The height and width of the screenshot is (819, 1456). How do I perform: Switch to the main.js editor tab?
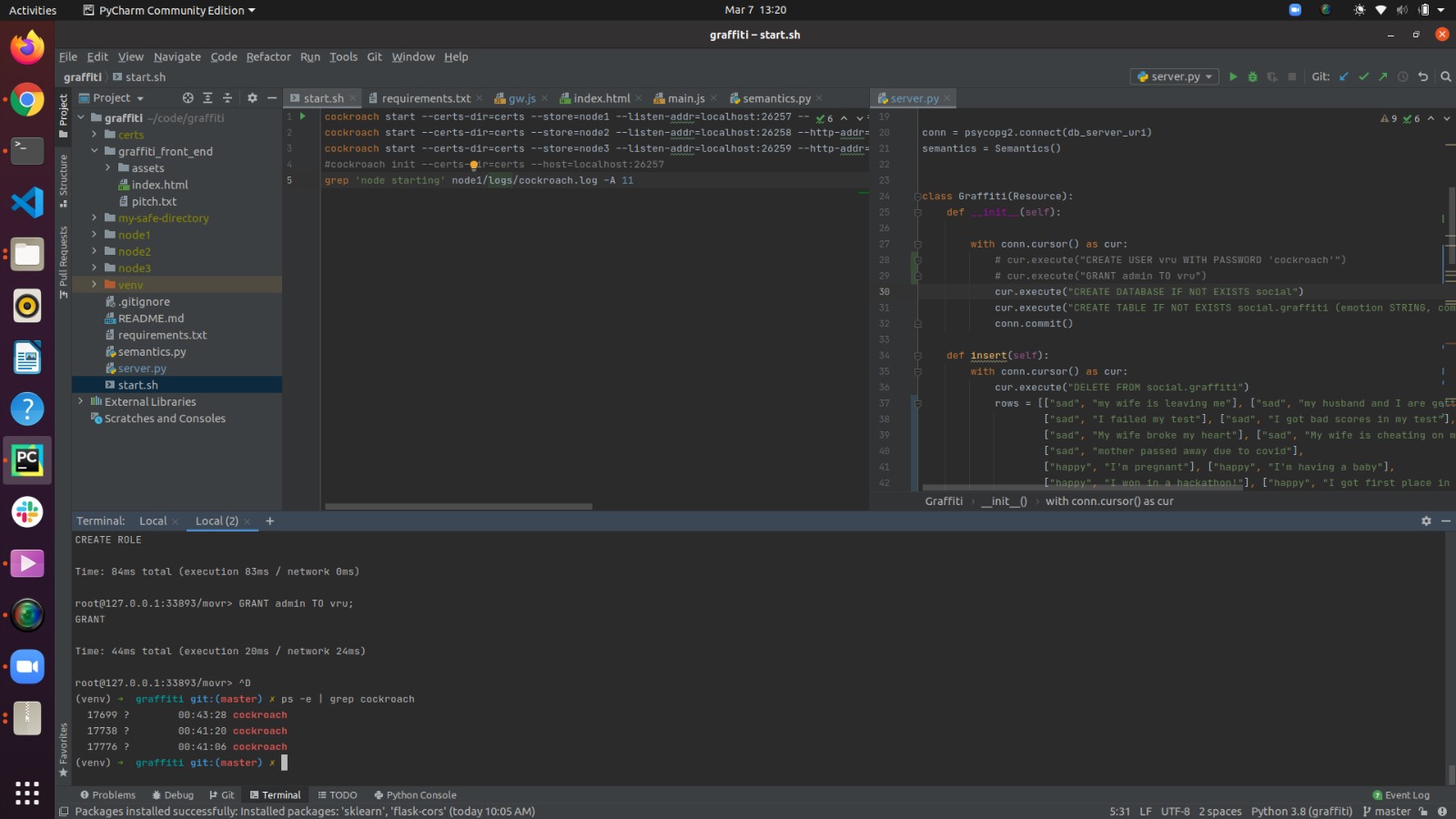click(x=685, y=98)
